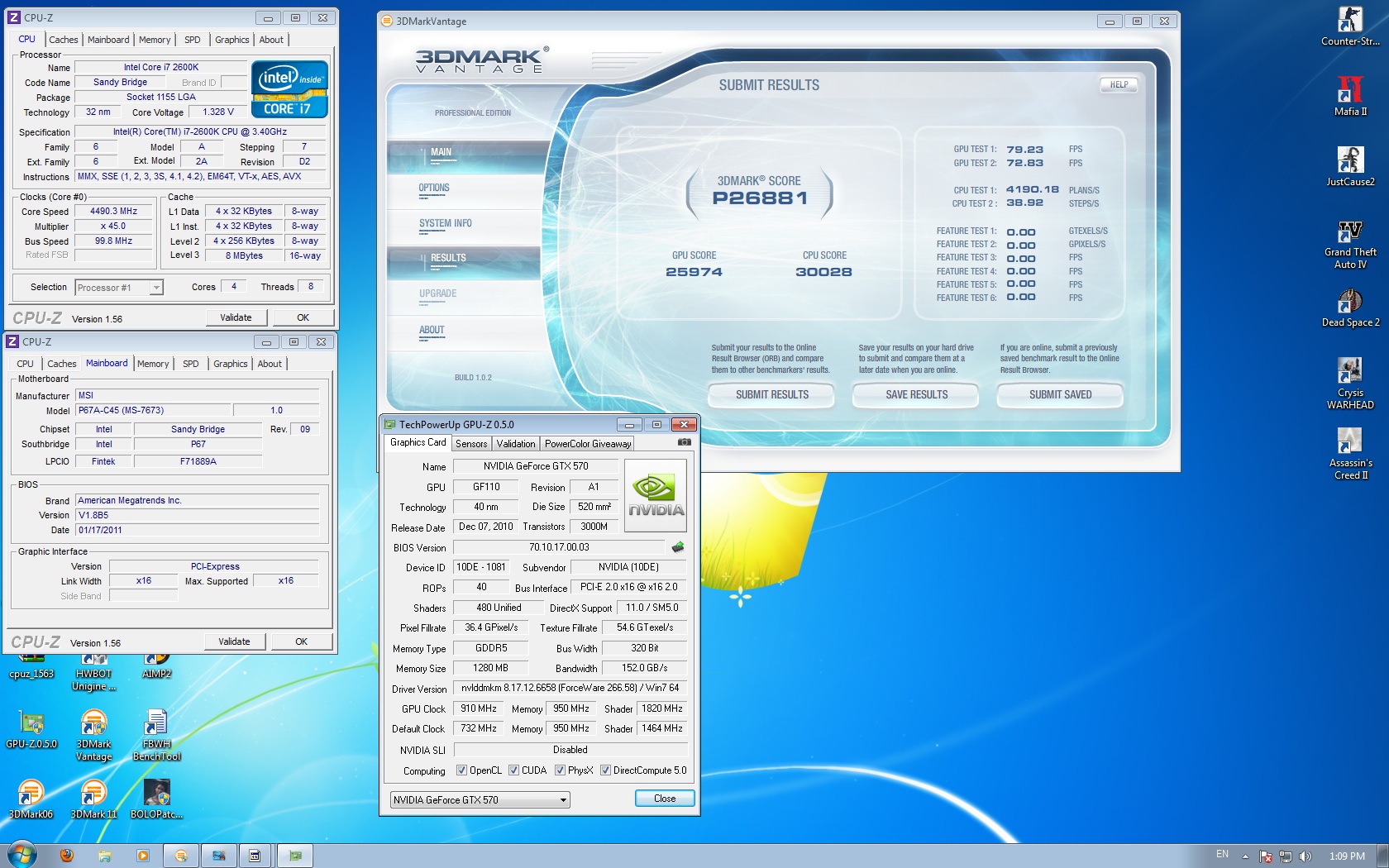Select the GPU-Z.0.5.0 desktop icon
1389x868 pixels.
(x=31, y=729)
